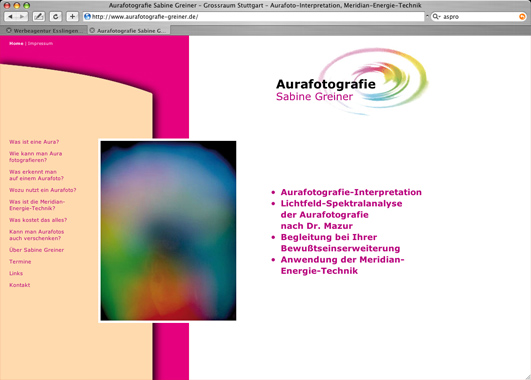
Task: Open the Kontakt link
Action: (20, 285)
